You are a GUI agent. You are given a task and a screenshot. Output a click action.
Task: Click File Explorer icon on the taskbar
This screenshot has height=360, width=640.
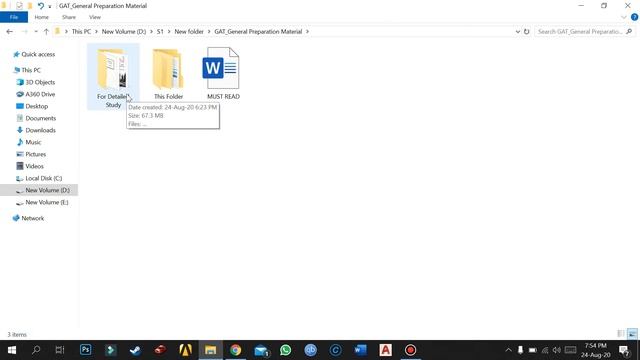(x=211, y=350)
